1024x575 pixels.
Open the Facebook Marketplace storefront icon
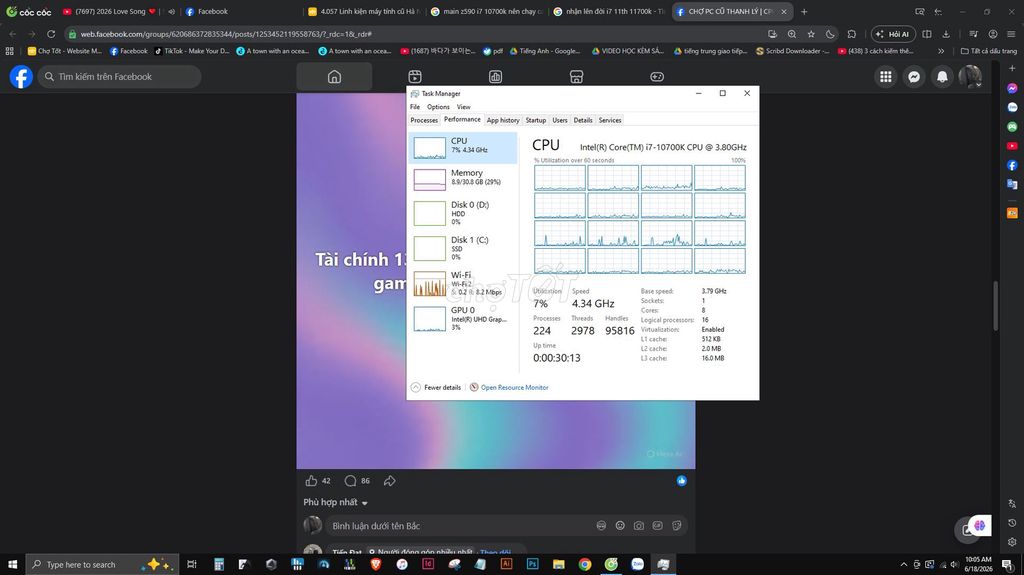click(576, 76)
